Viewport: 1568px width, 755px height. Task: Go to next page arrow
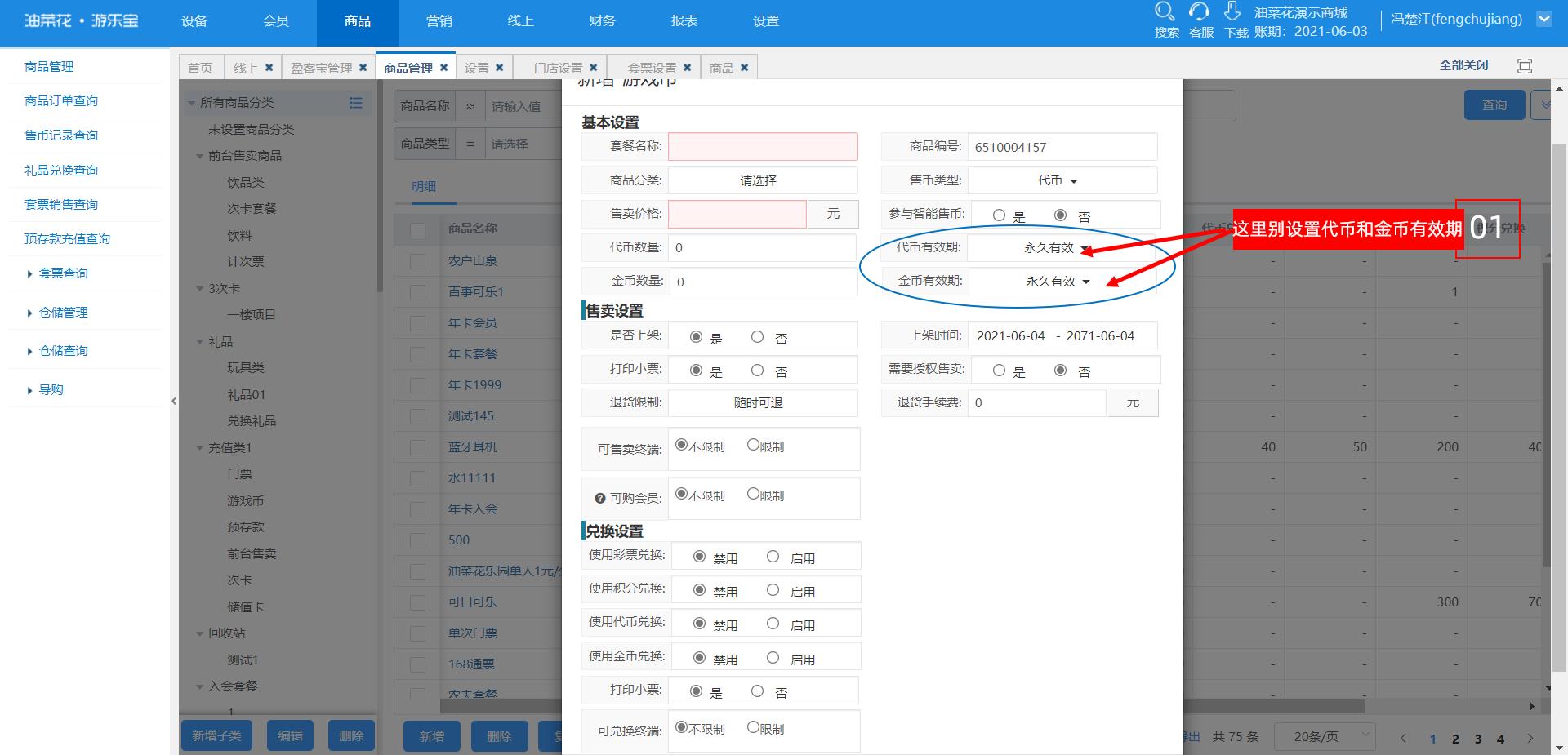(1530, 738)
